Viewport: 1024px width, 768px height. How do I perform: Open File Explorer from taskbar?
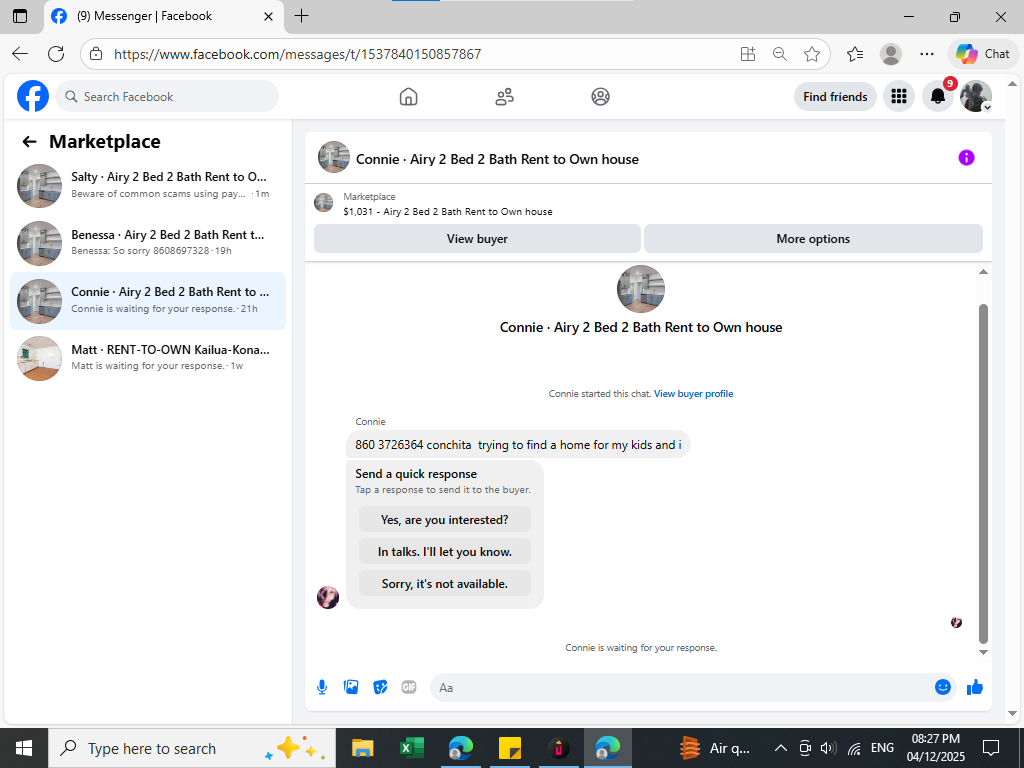[x=362, y=748]
